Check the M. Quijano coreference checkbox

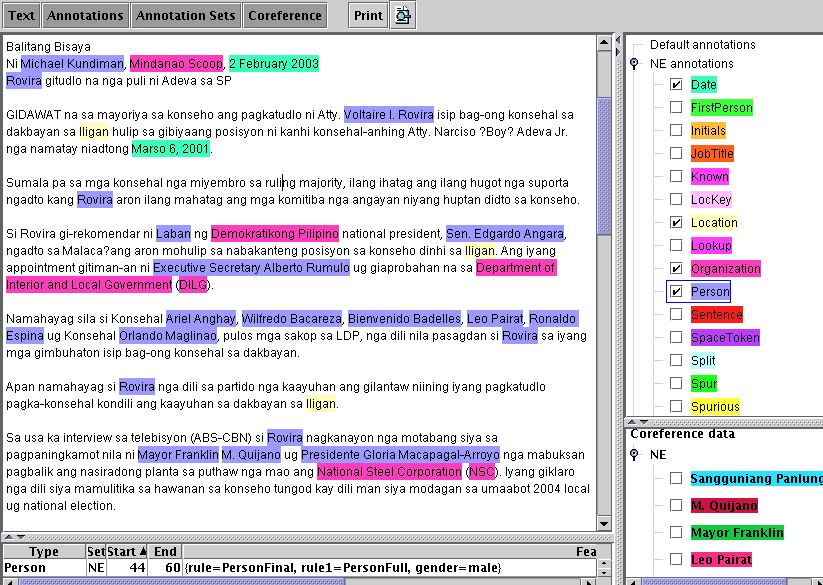click(676, 505)
